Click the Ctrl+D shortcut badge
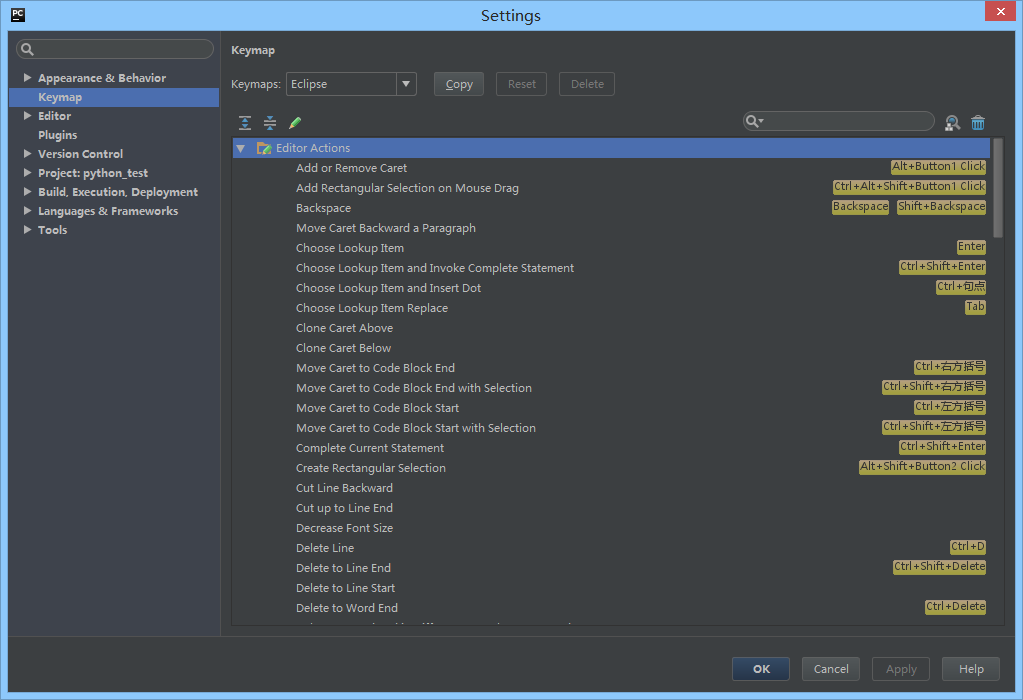Screen dimensions: 1023x700 (968, 547)
